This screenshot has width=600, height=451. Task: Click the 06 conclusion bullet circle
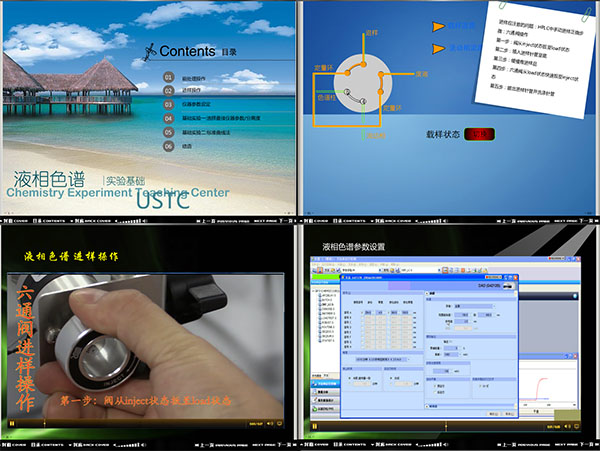coord(168,145)
